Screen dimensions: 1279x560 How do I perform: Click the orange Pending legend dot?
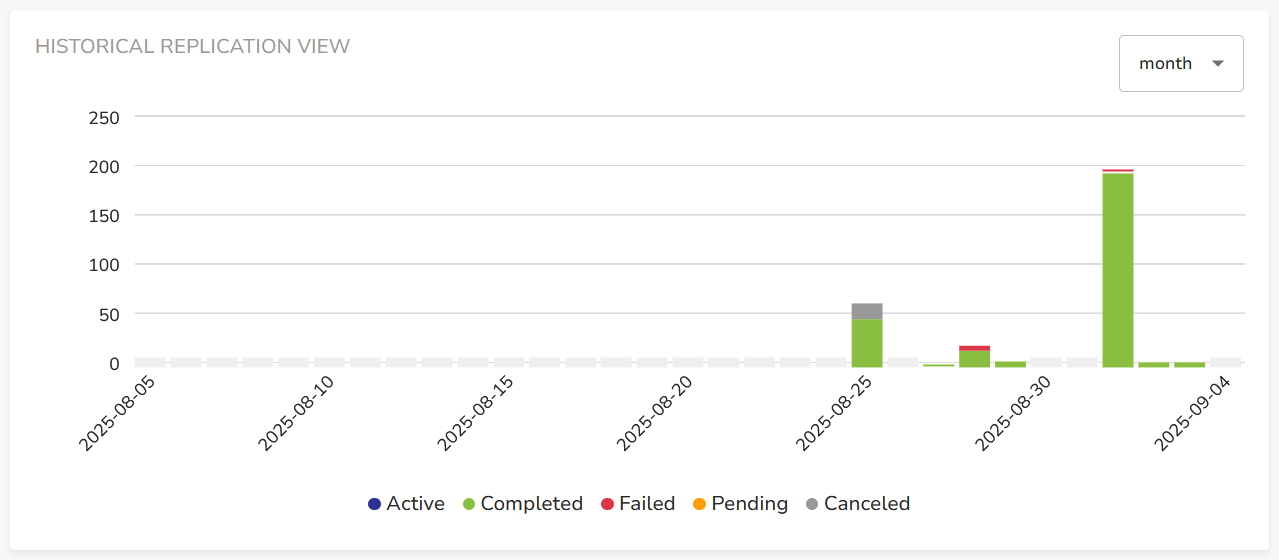click(x=699, y=504)
